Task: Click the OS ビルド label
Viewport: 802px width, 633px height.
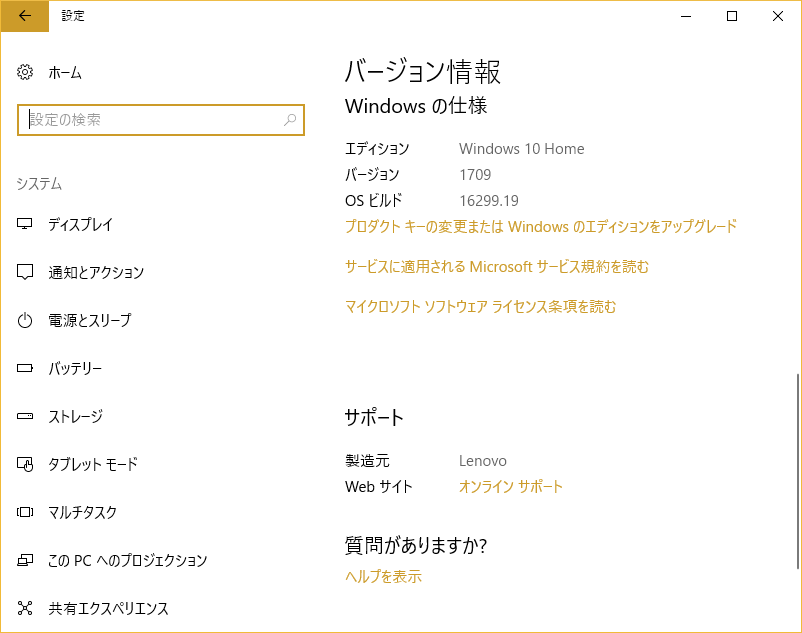Action: (373, 200)
